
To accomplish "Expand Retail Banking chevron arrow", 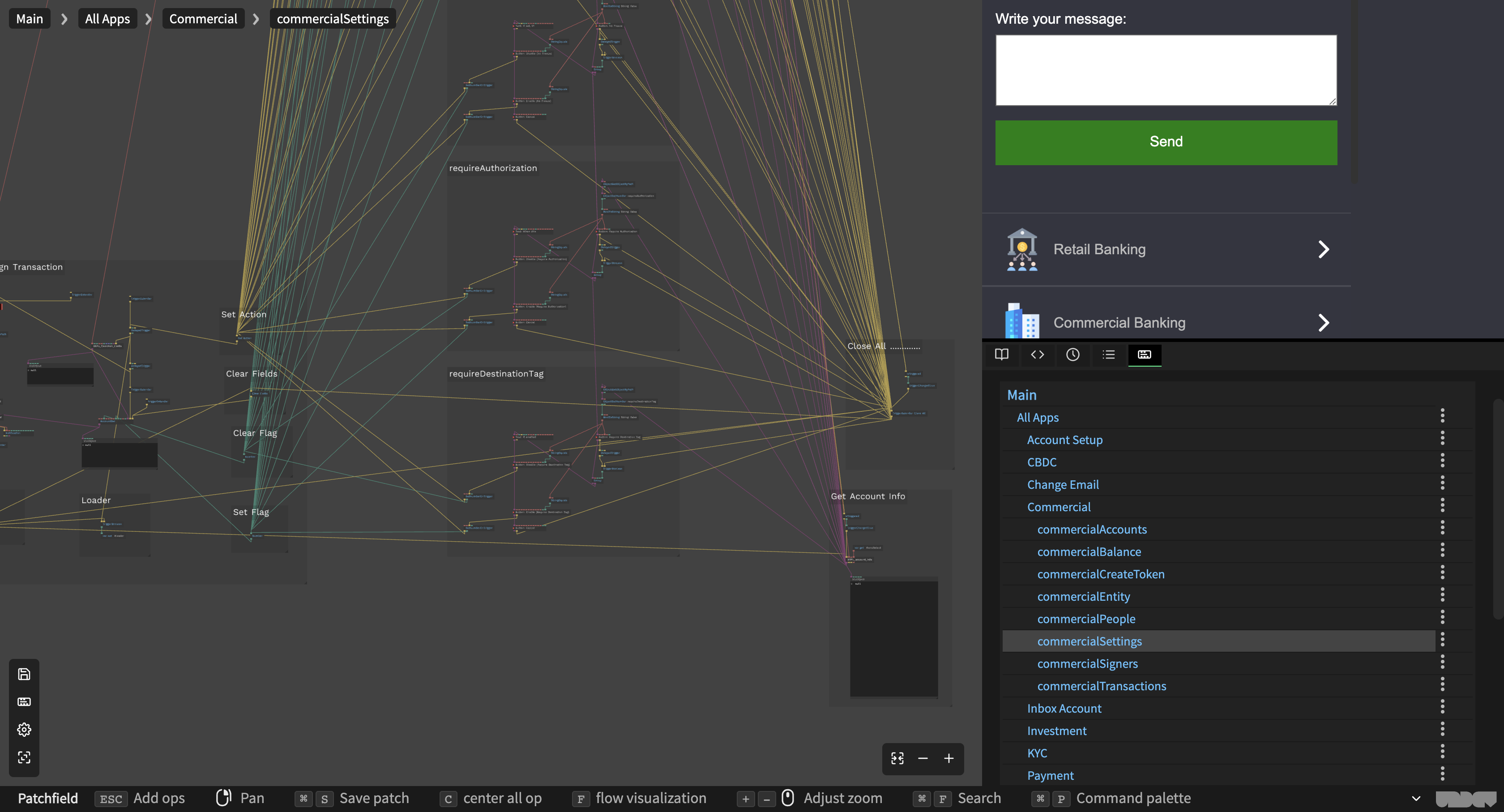I will [1324, 250].
